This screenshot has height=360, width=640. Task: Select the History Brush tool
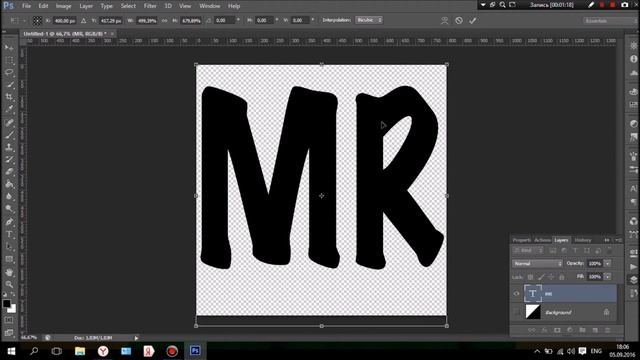9,160
